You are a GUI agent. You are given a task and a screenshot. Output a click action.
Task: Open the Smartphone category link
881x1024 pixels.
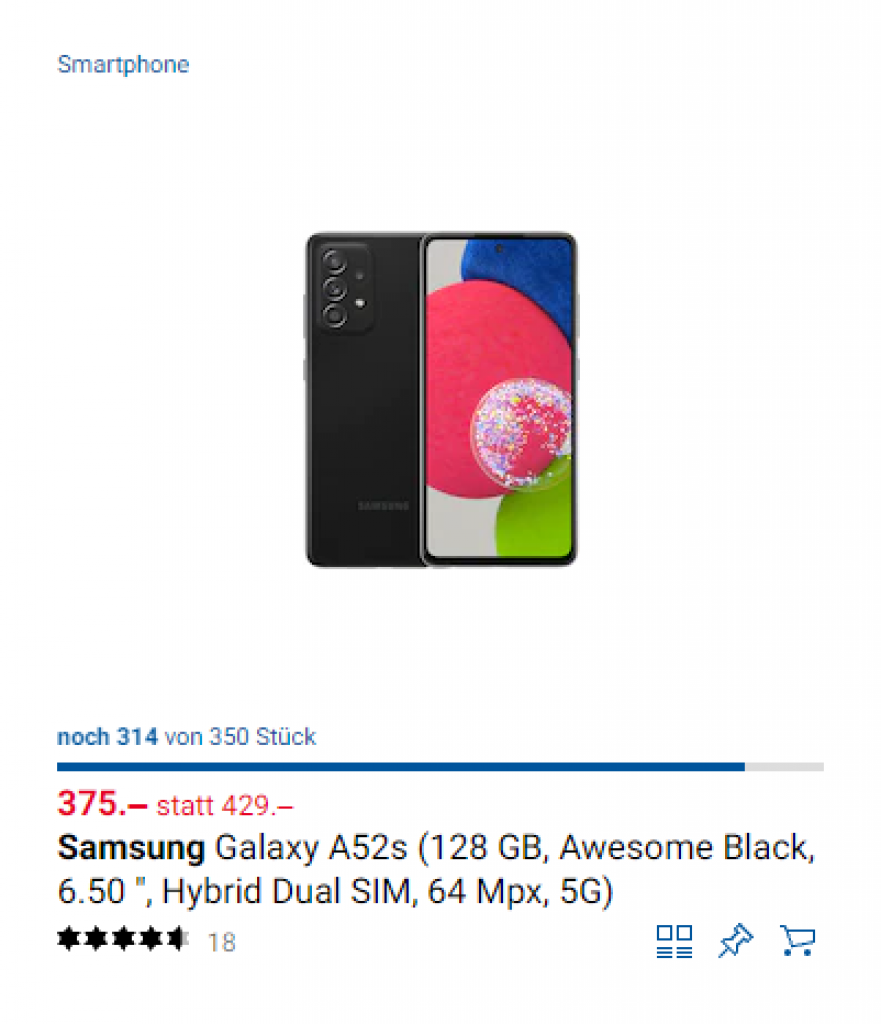(123, 65)
